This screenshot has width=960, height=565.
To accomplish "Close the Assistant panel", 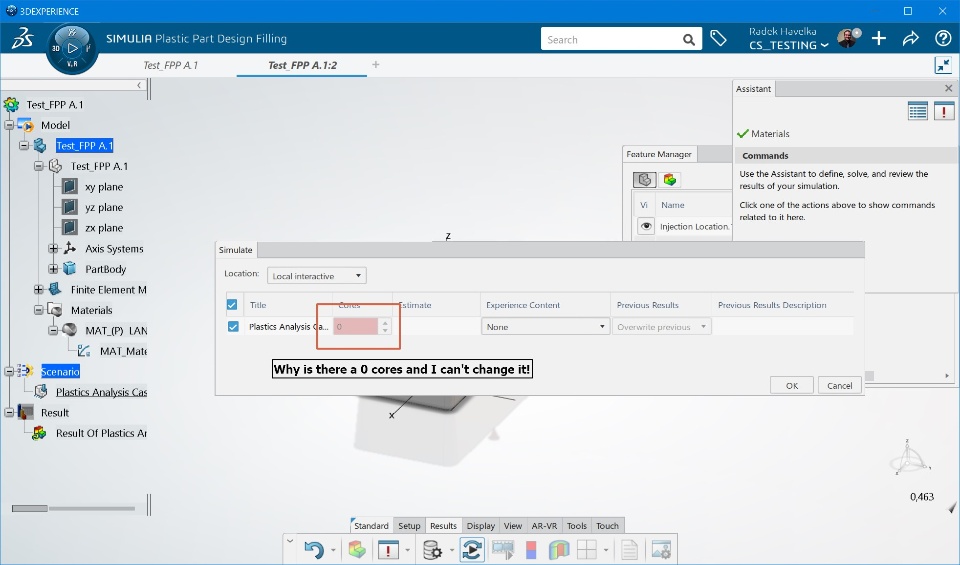I will [948, 88].
